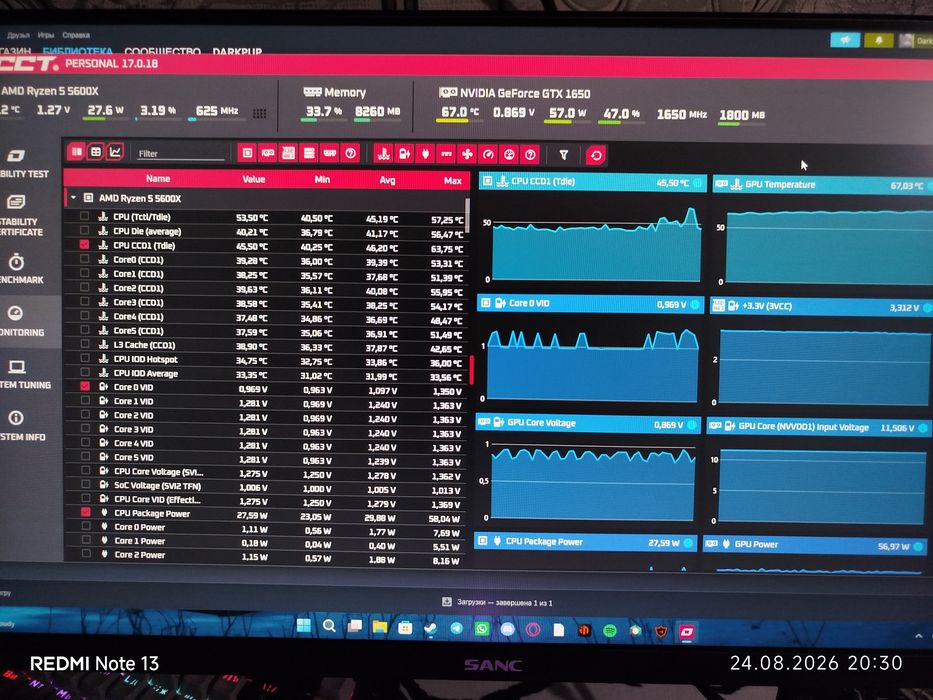
Task: Toggle the unknown-source question mark filter
Action: click(x=350, y=154)
